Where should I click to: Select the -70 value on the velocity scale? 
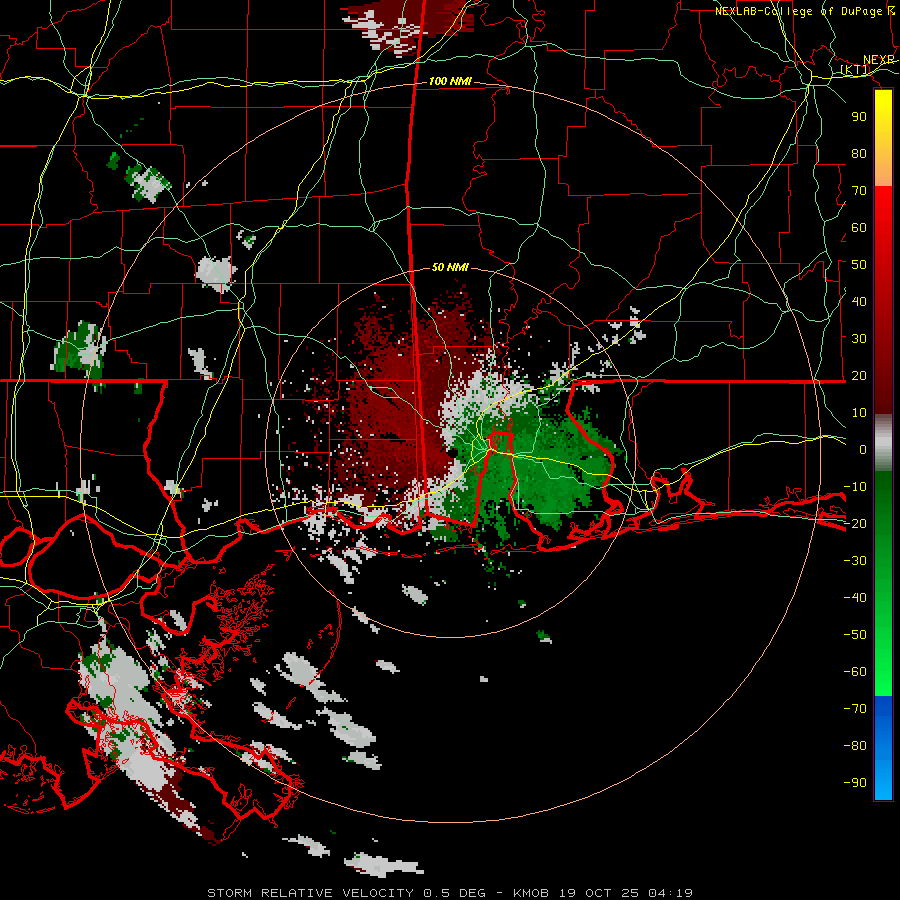click(855, 708)
